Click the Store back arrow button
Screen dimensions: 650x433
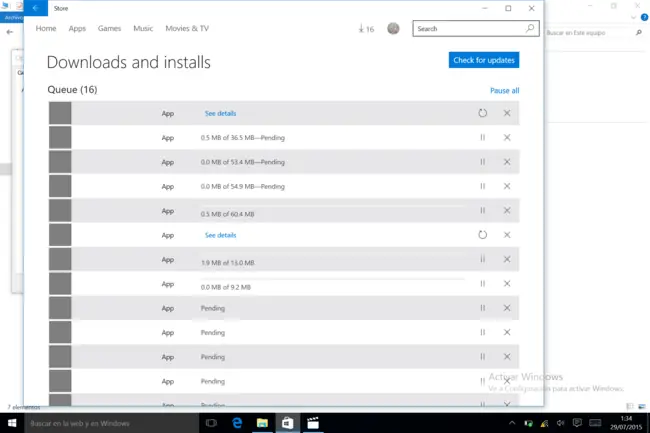(36, 8)
